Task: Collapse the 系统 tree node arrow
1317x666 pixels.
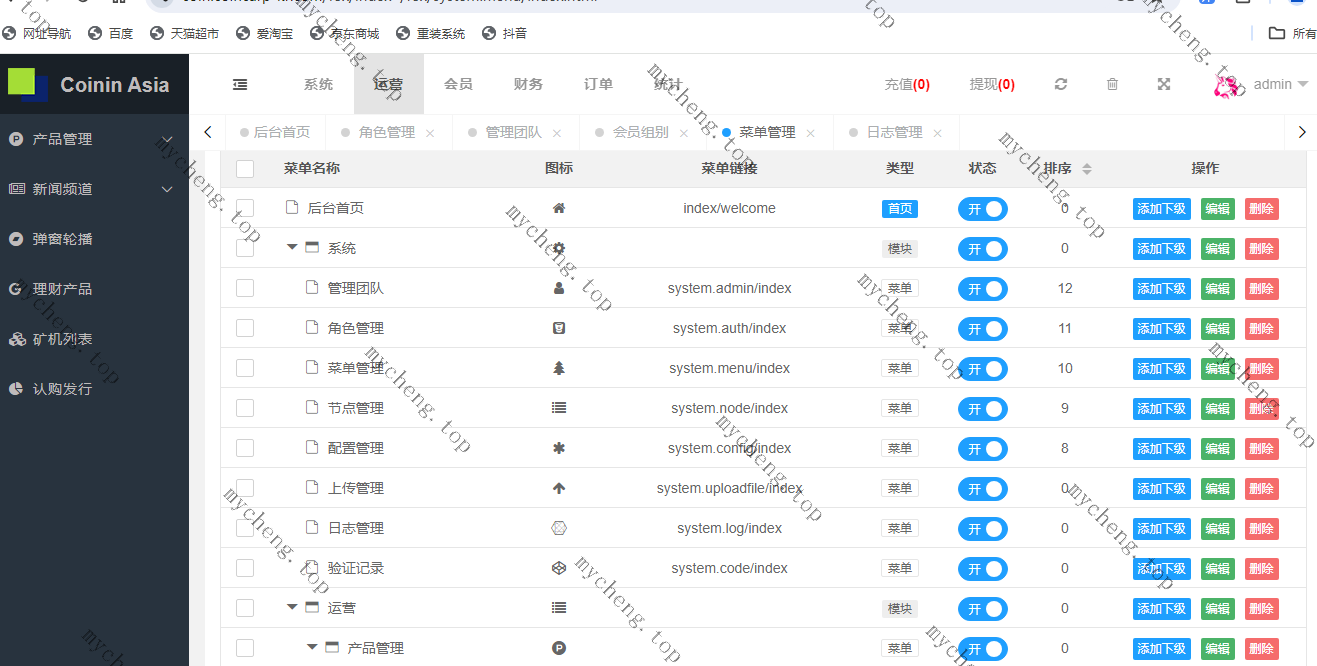Action: point(292,247)
